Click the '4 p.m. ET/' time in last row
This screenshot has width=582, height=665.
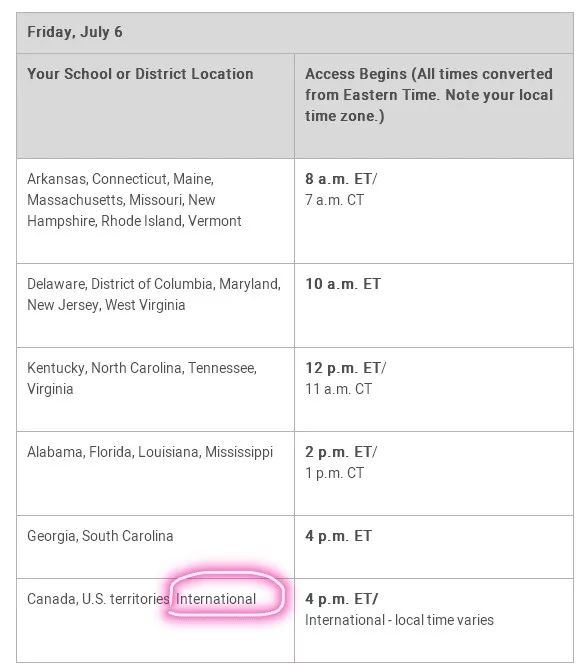(x=341, y=599)
